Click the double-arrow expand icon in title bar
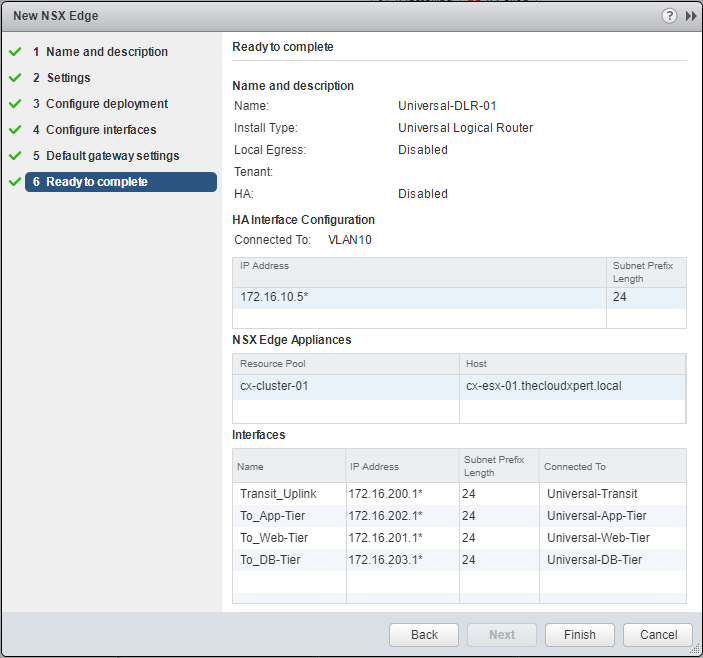Image resolution: width=703 pixels, height=658 pixels. (x=690, y=16)
